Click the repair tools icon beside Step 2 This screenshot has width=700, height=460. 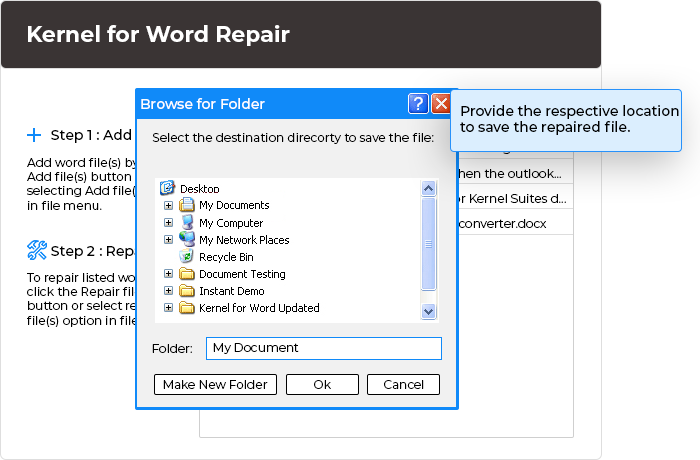(x=37, y=250)
